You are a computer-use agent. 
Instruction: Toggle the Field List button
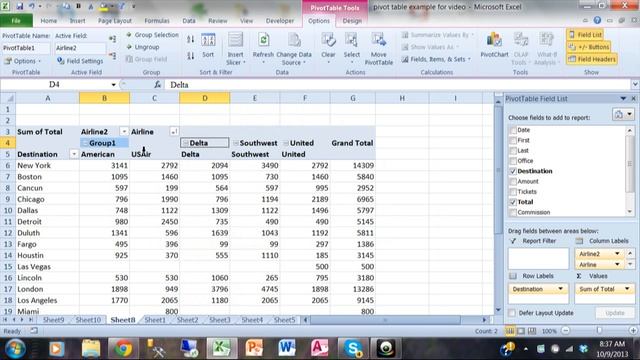585,35
